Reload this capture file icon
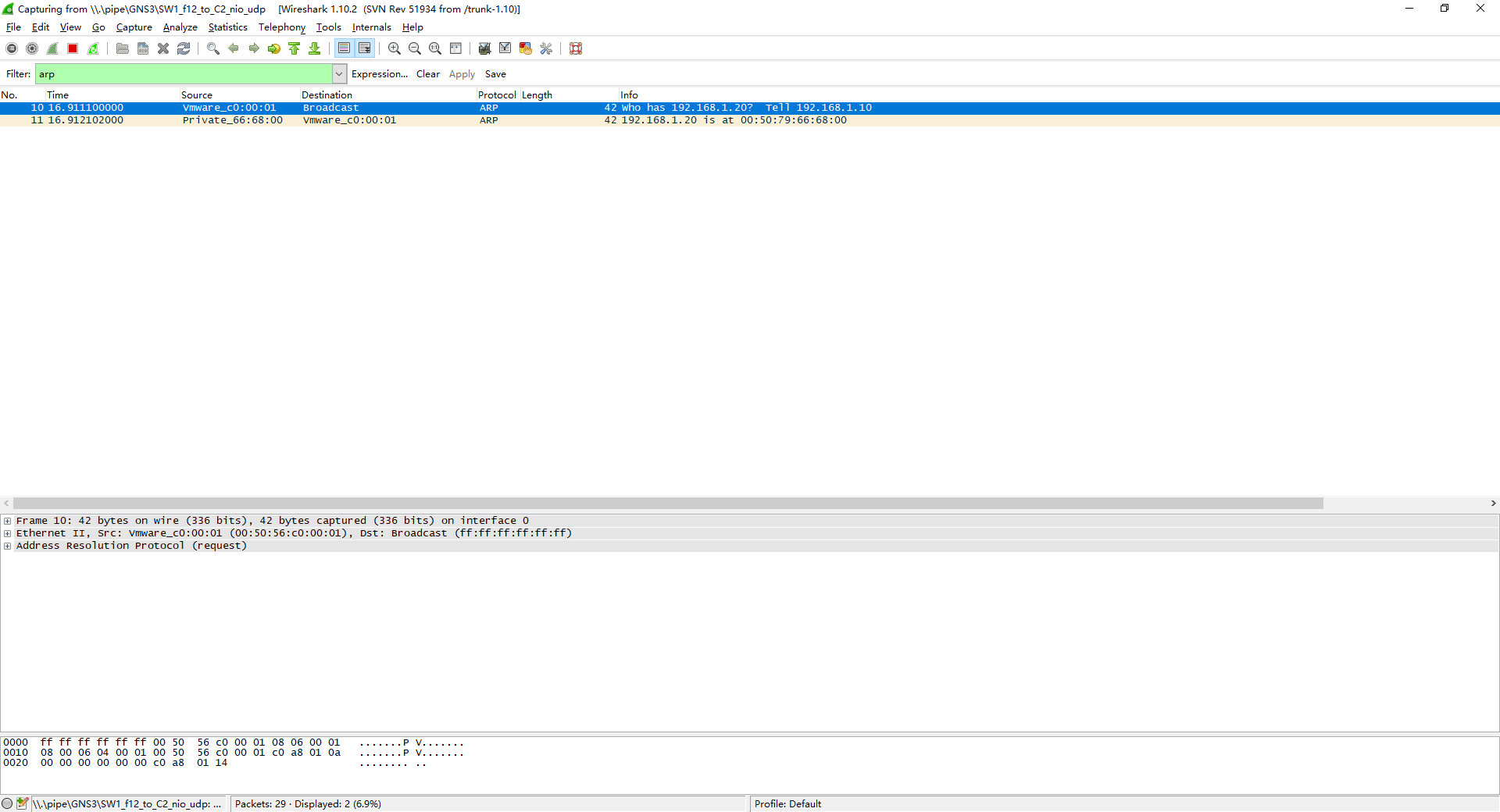 pos(184,48)
